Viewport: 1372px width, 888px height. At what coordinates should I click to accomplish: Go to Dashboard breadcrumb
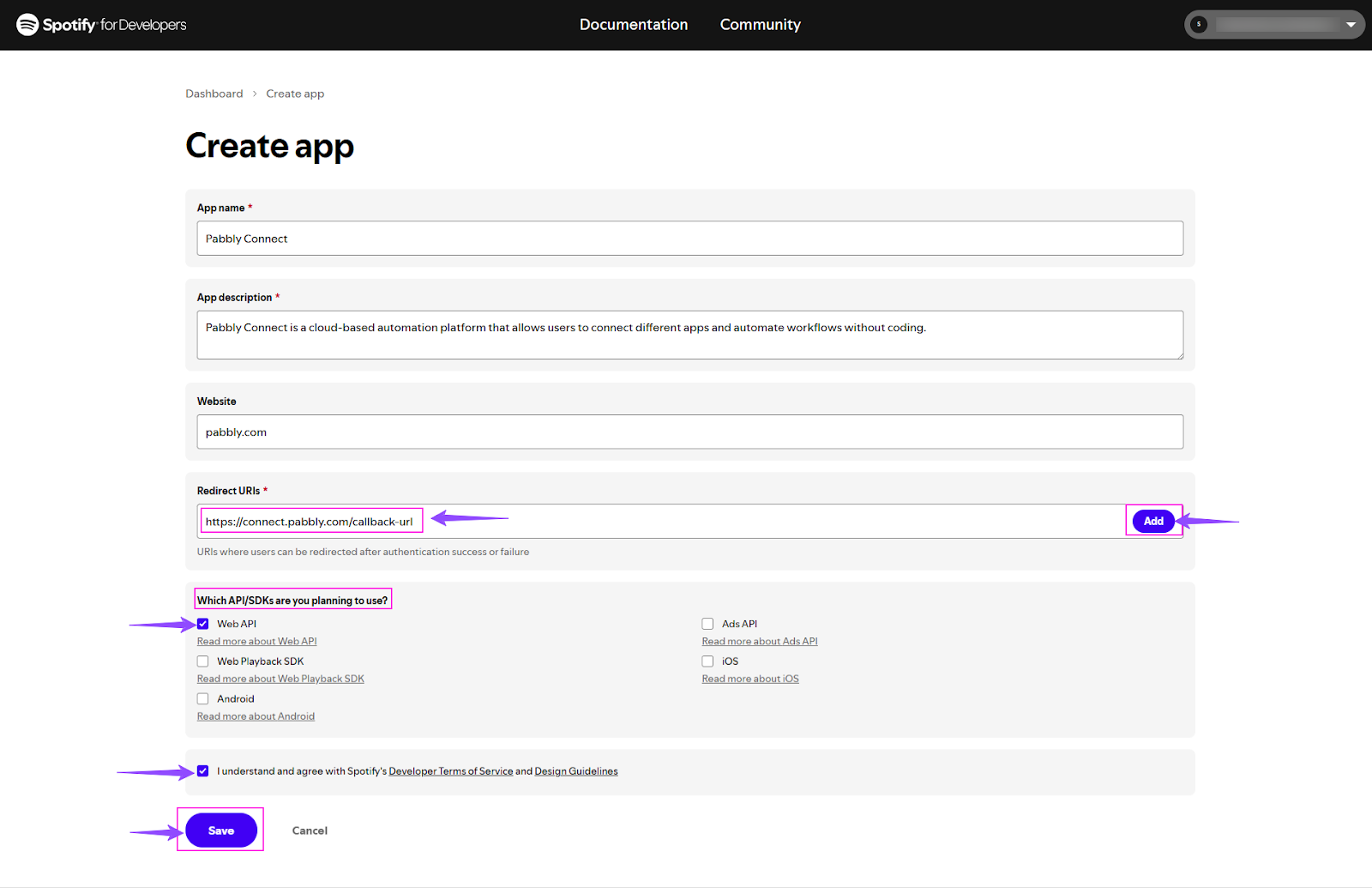click(x=214, y=94)
